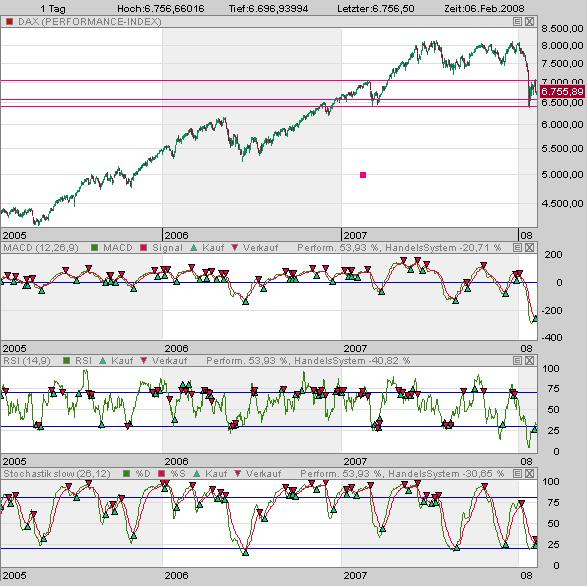Click the green %D legend square
The height and width of the screenshot is (586, 587).
pyautogui.click(x=127, y=474)
